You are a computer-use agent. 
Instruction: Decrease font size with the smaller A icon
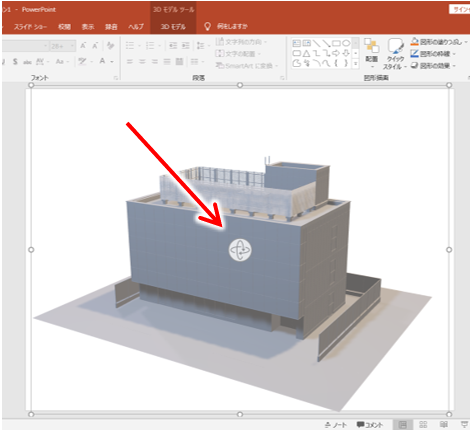tap(95, 46)
